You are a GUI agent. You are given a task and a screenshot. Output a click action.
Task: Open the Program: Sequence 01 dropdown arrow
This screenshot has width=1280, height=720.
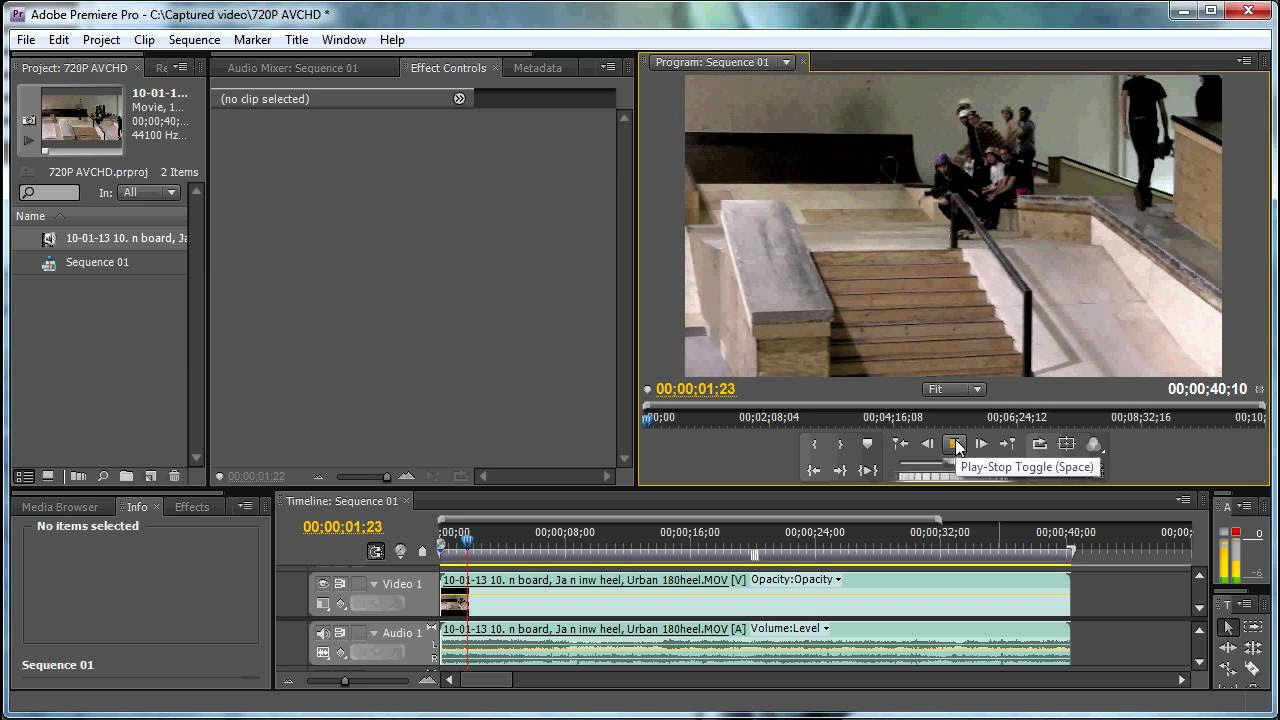(x=787, y=62)
